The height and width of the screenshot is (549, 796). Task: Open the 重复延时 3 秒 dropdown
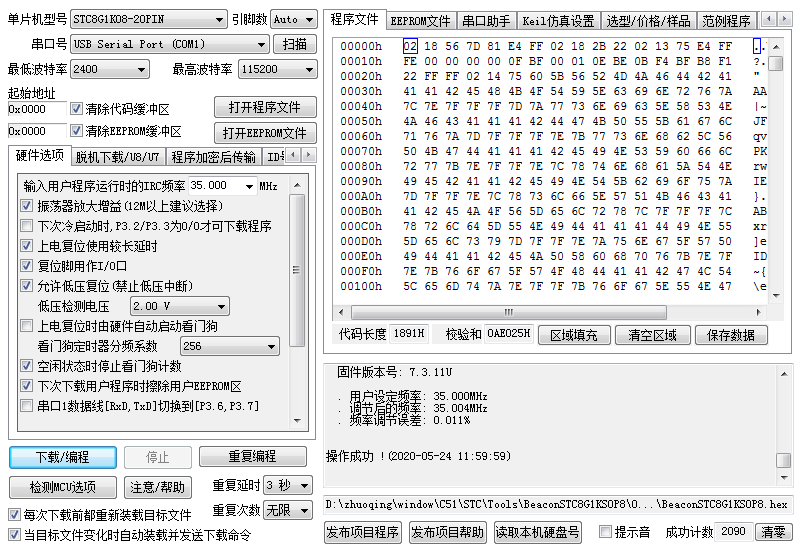pyautogui.click(x=287, y=486)
